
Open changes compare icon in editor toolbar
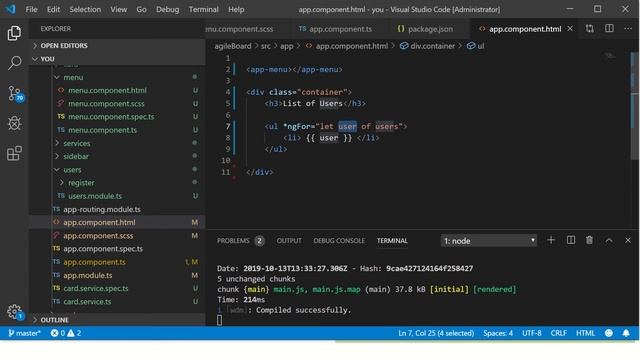point(589,29)
